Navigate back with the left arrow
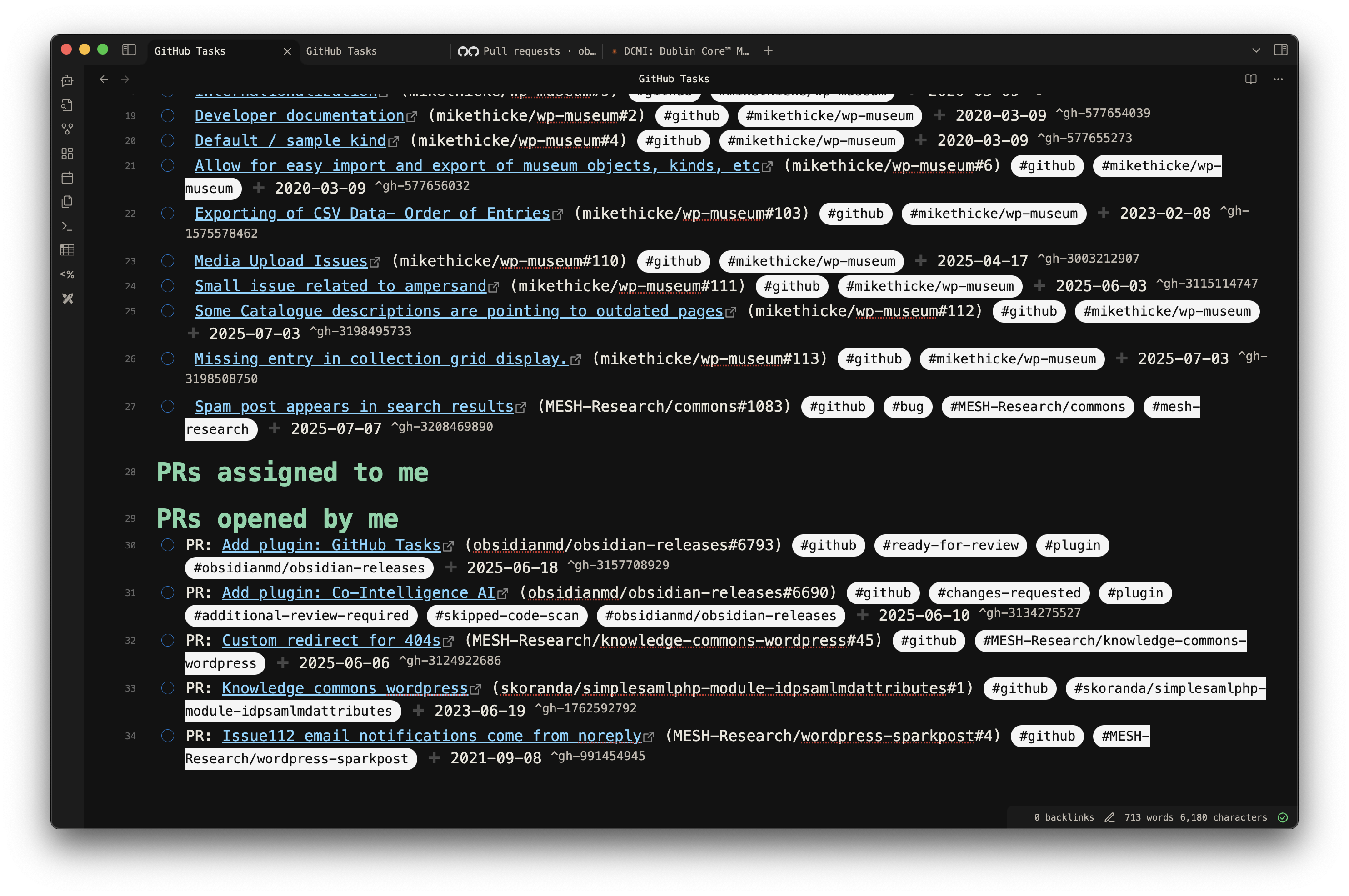The height and width of the screenshot is (896, 1349). tap(104, 79)
